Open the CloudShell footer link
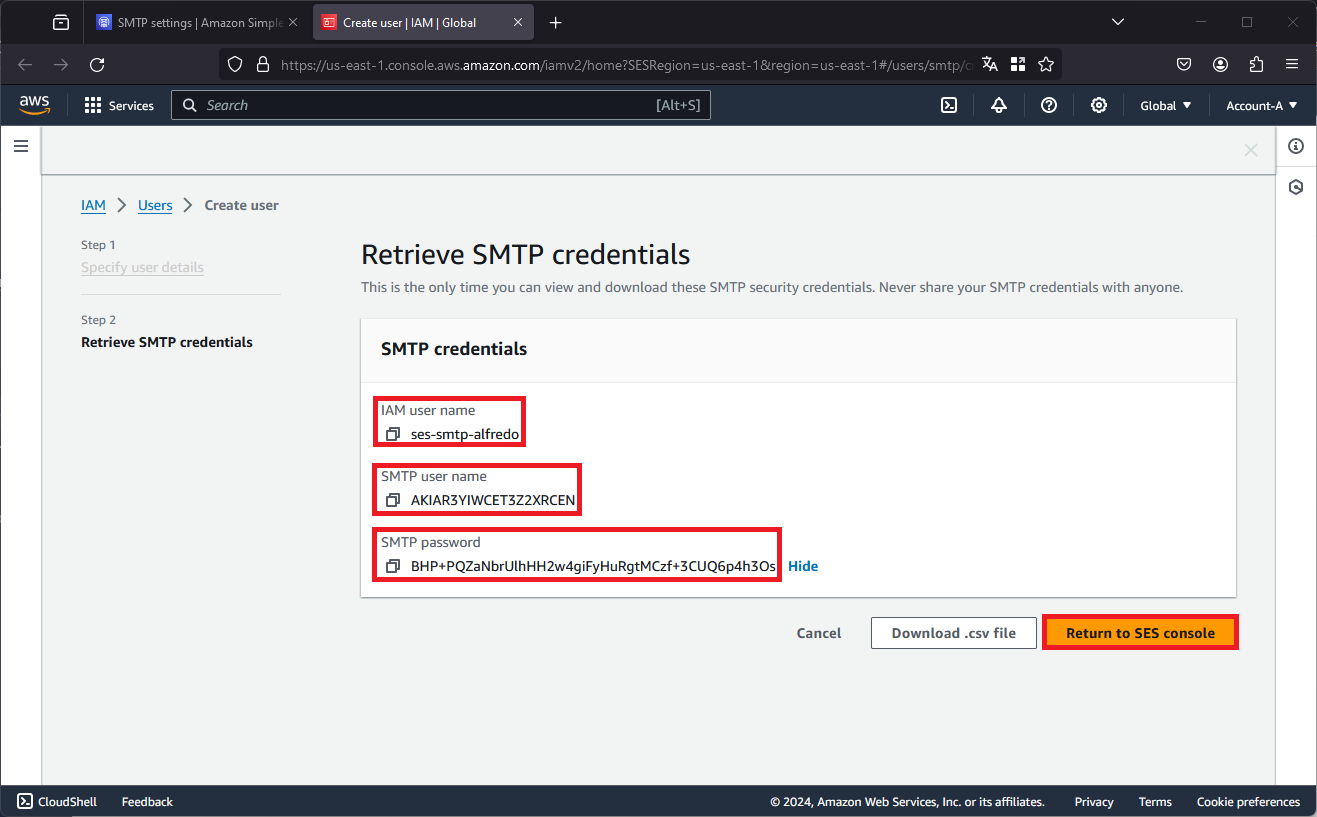1317x817 pixels. click(x=57, y=802)
